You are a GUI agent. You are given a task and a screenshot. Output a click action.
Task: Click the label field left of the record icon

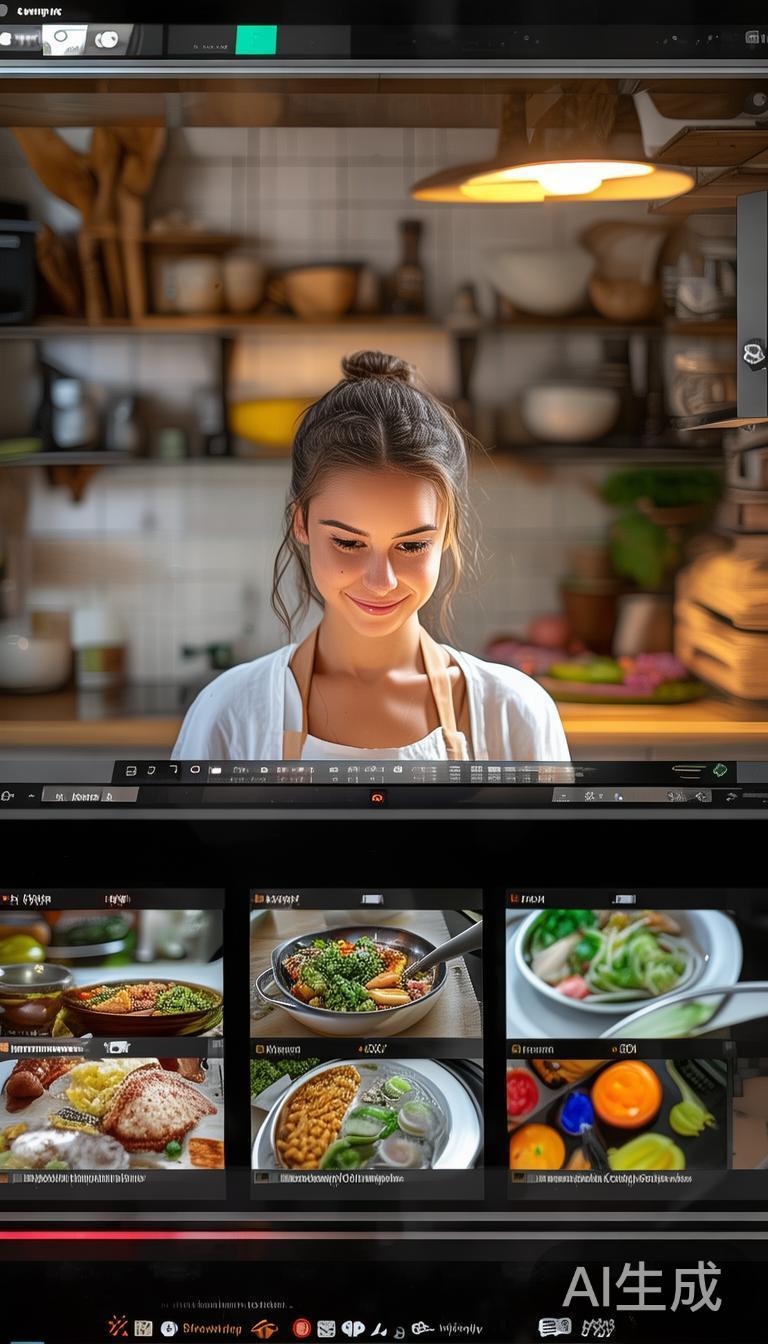[x=88, y=795]
